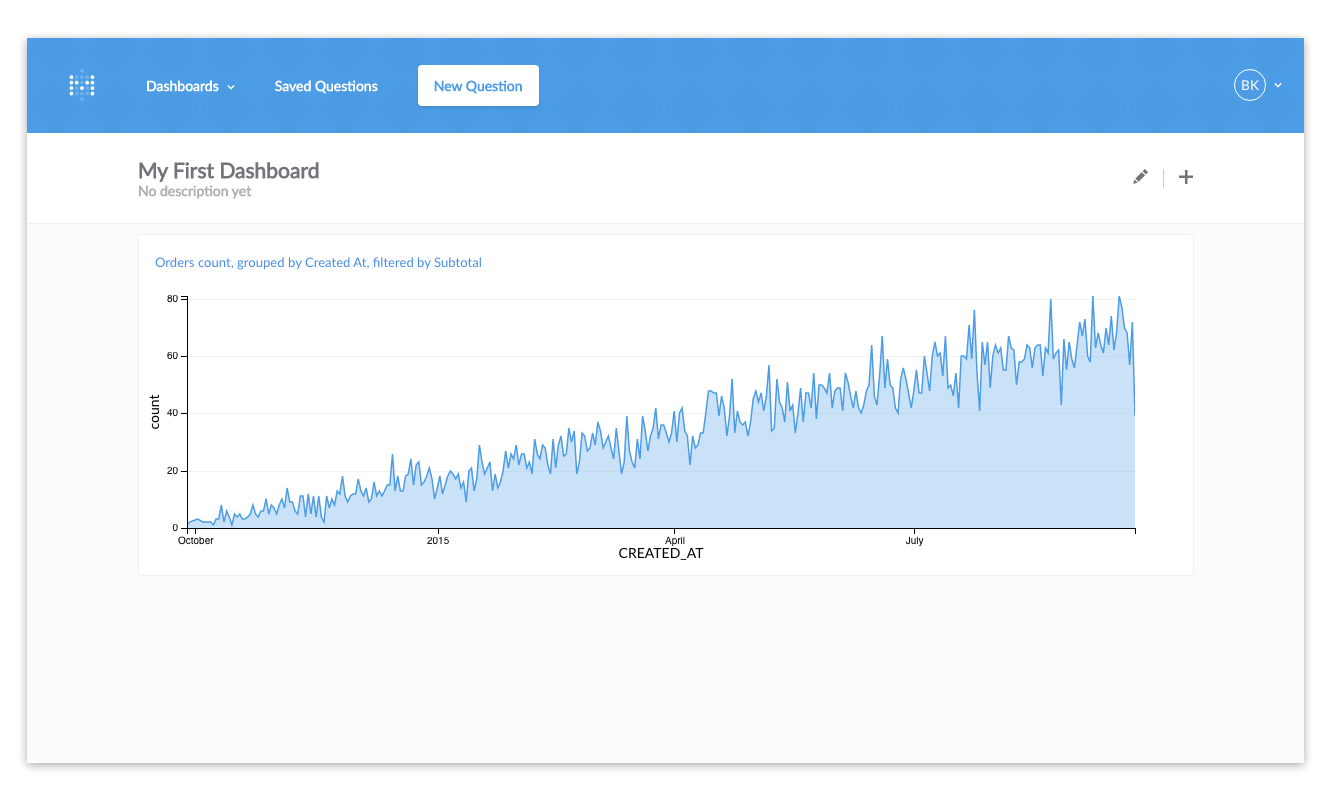
Task: Click the 80 tick on y-axis
Action: pos(172,299)
